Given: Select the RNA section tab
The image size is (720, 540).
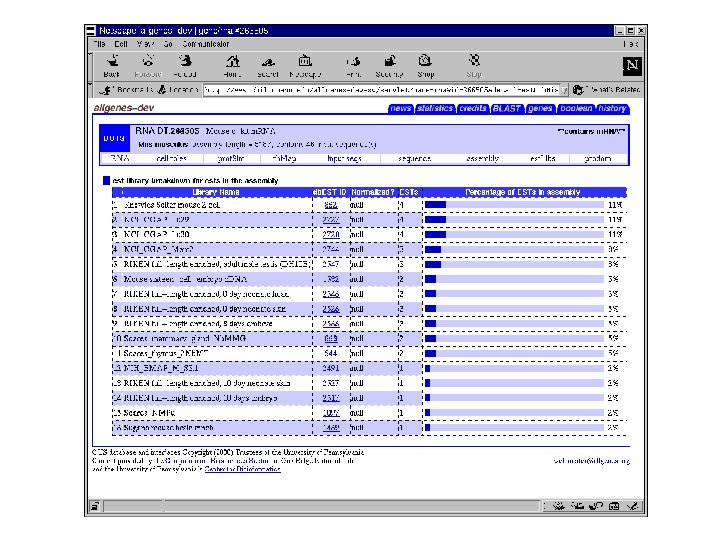Looking at the screenshot, I should point(119,158).
